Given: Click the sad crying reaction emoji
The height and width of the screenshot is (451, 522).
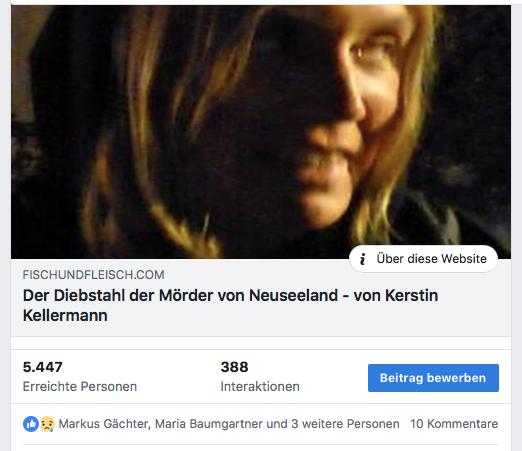Looking at the screenshot, I should pyautogui.click(x=47, y=424).
